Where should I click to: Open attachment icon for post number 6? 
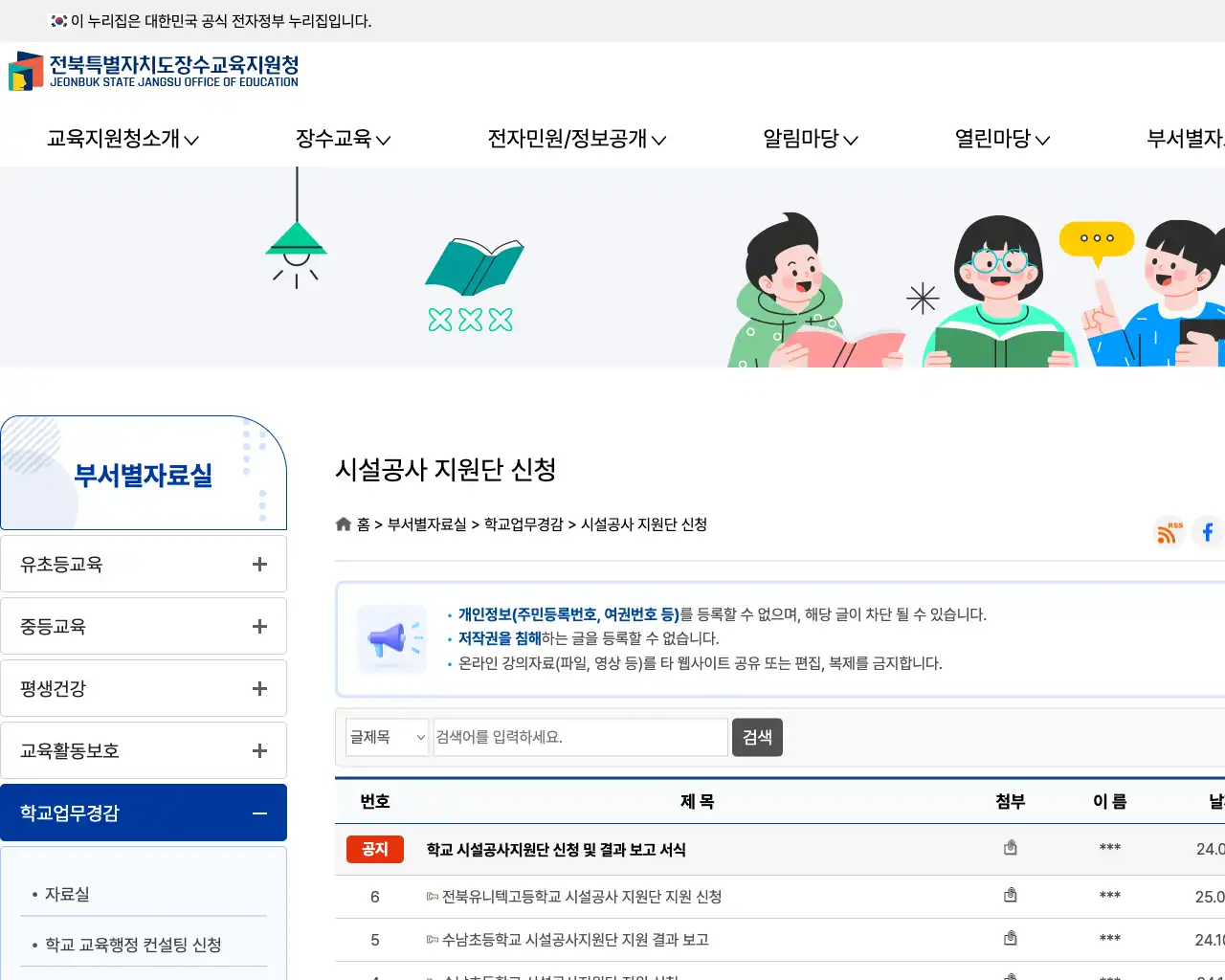1010,896
